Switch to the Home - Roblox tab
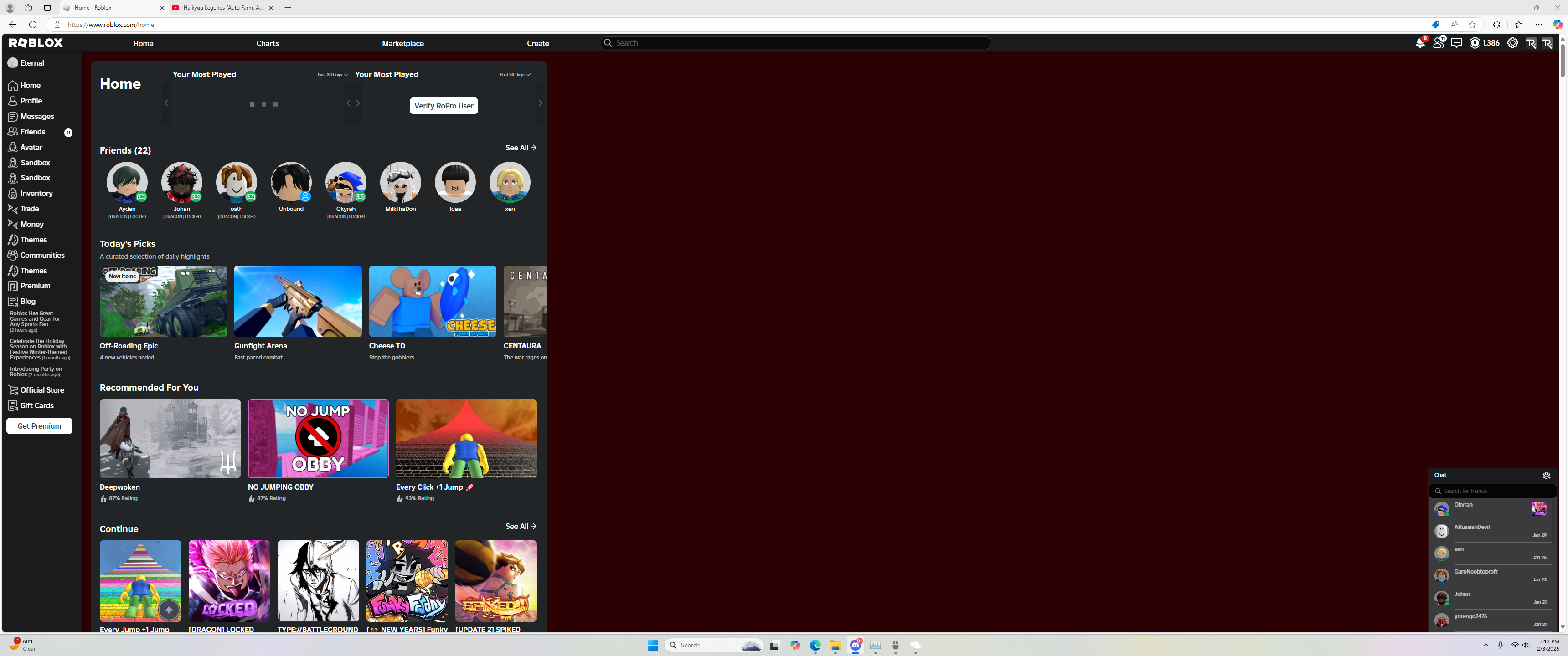 tap(113, 8)
